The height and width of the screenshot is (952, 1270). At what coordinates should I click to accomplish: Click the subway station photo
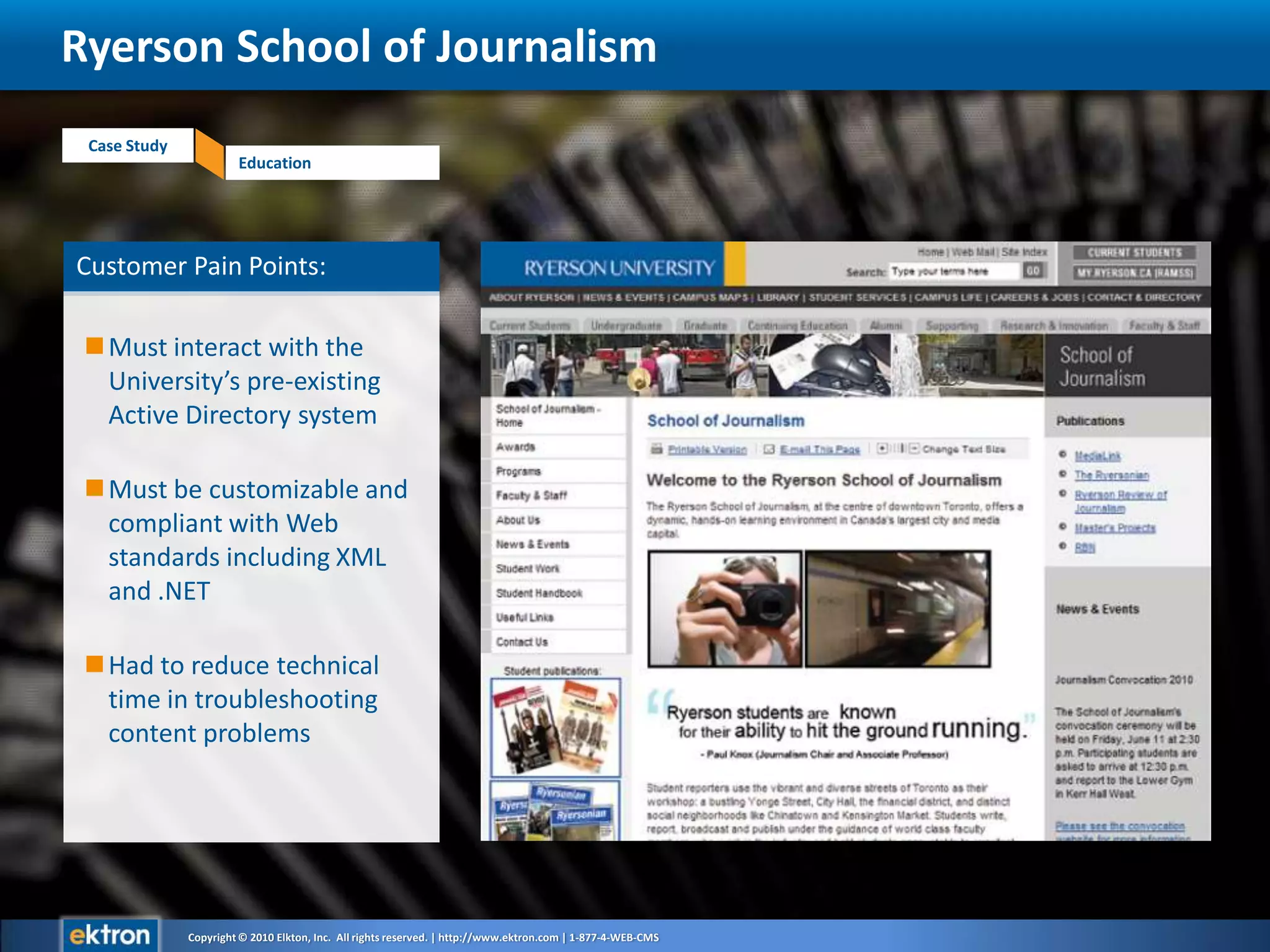(x=897, y=609)
